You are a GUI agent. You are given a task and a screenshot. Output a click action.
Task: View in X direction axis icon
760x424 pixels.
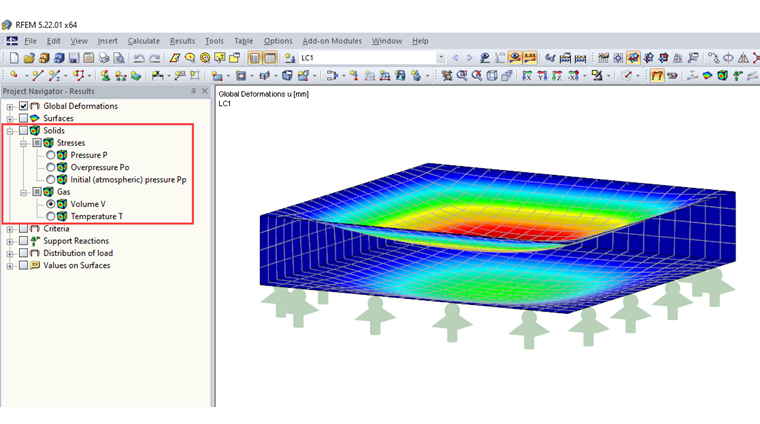(x=527, y=76)
